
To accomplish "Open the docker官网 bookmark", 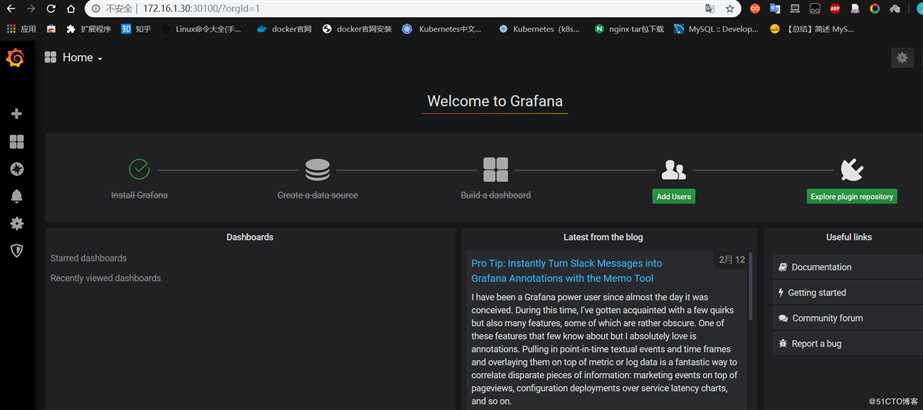I will (x=285, y=28).
